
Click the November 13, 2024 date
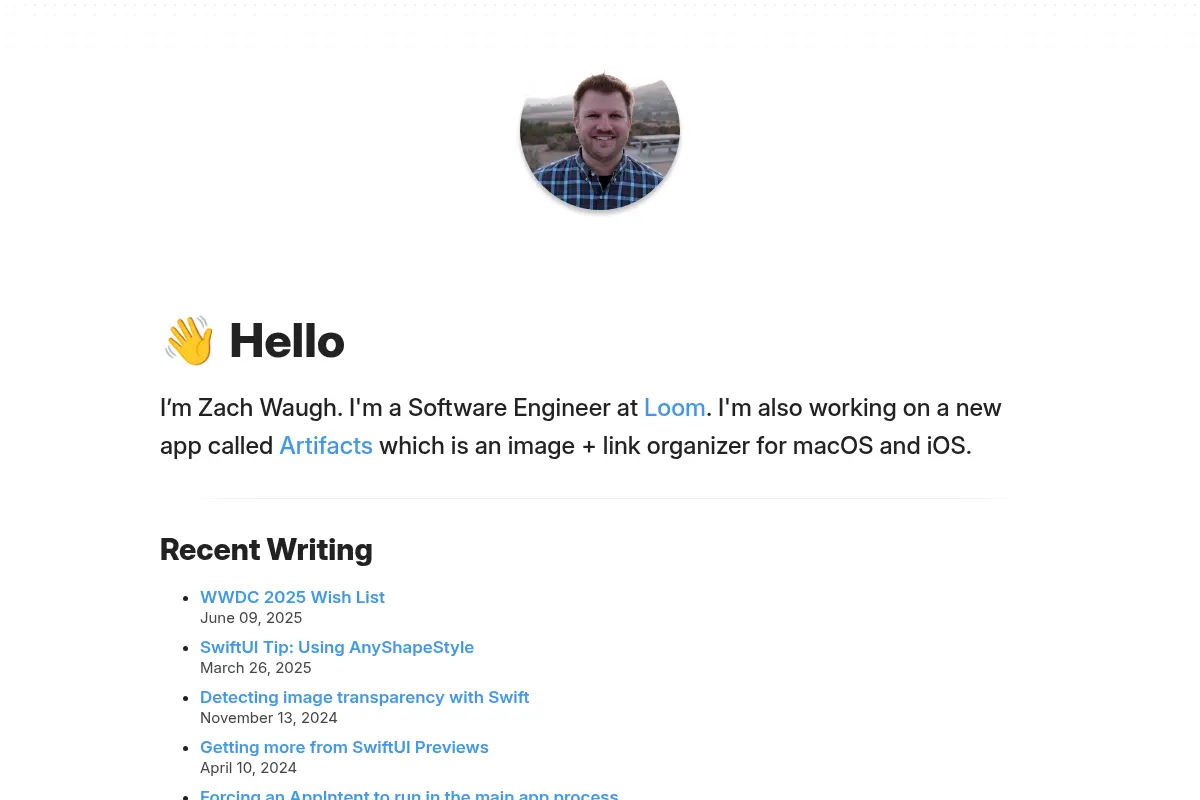[269, 718]
